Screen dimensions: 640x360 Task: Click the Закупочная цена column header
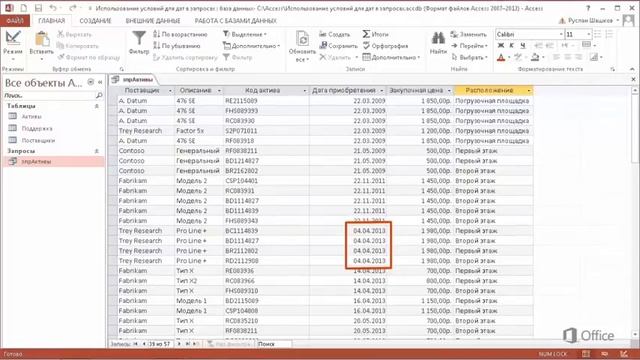tap(420, 91)
